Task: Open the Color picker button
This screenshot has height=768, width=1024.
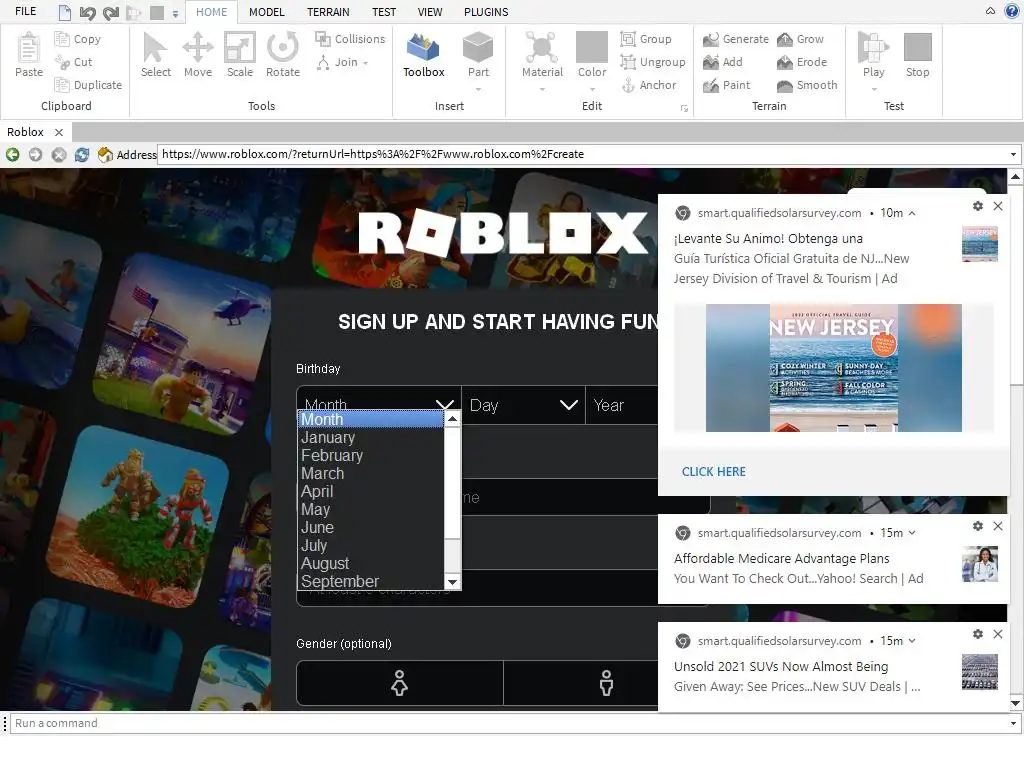Action: (x=592, y=56)
